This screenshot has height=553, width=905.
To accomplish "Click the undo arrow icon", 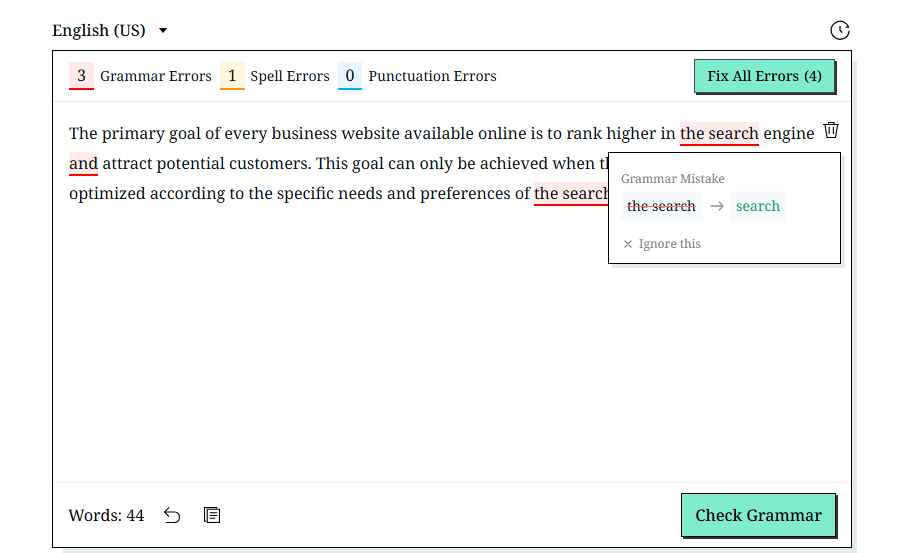I will click(x=172, y=515).
